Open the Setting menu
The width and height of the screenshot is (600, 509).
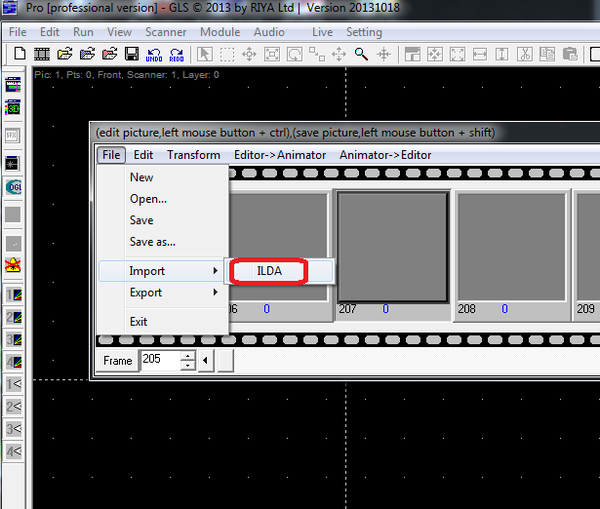point(364,32)
